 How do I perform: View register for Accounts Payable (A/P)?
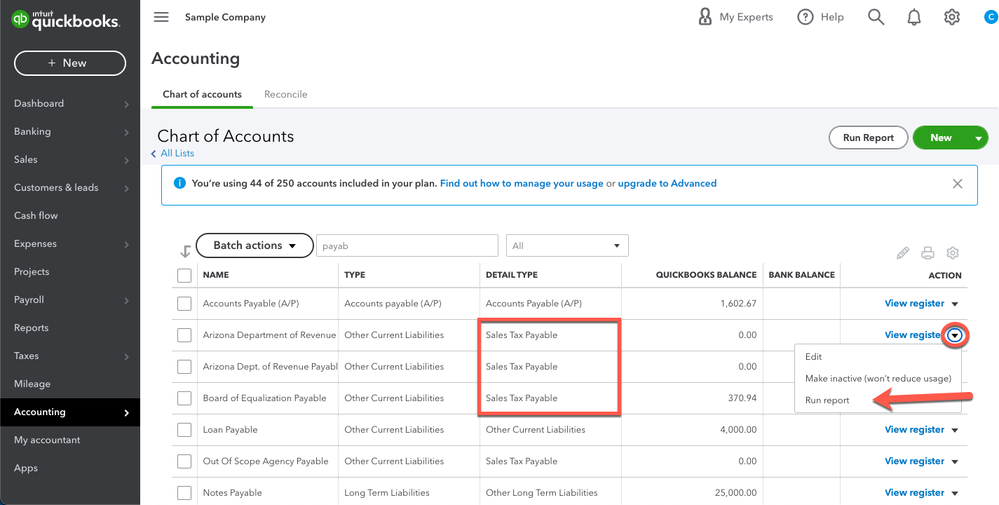point(914,304)
